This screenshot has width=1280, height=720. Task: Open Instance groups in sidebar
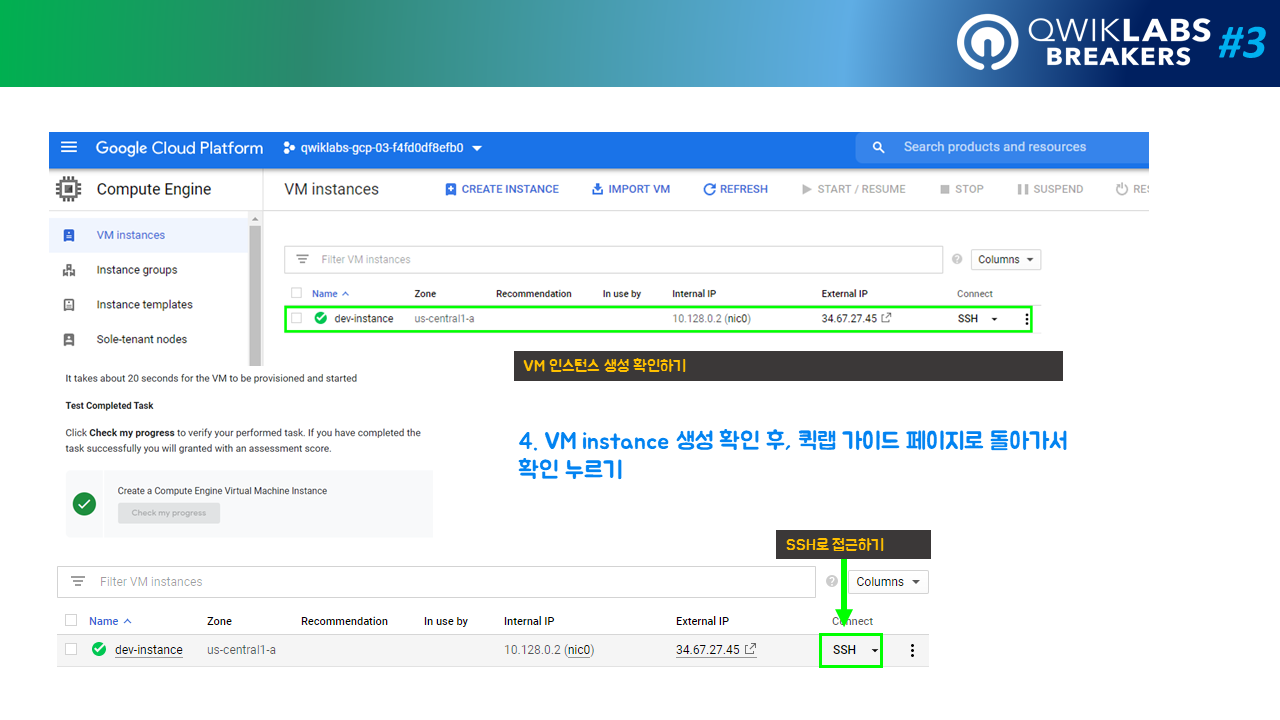(x=137, y=270)
